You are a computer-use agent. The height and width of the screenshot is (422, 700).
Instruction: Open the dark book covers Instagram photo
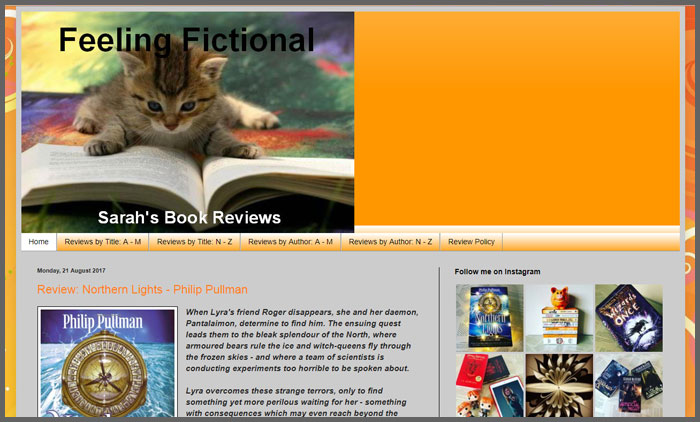click(x=629, y=385)
